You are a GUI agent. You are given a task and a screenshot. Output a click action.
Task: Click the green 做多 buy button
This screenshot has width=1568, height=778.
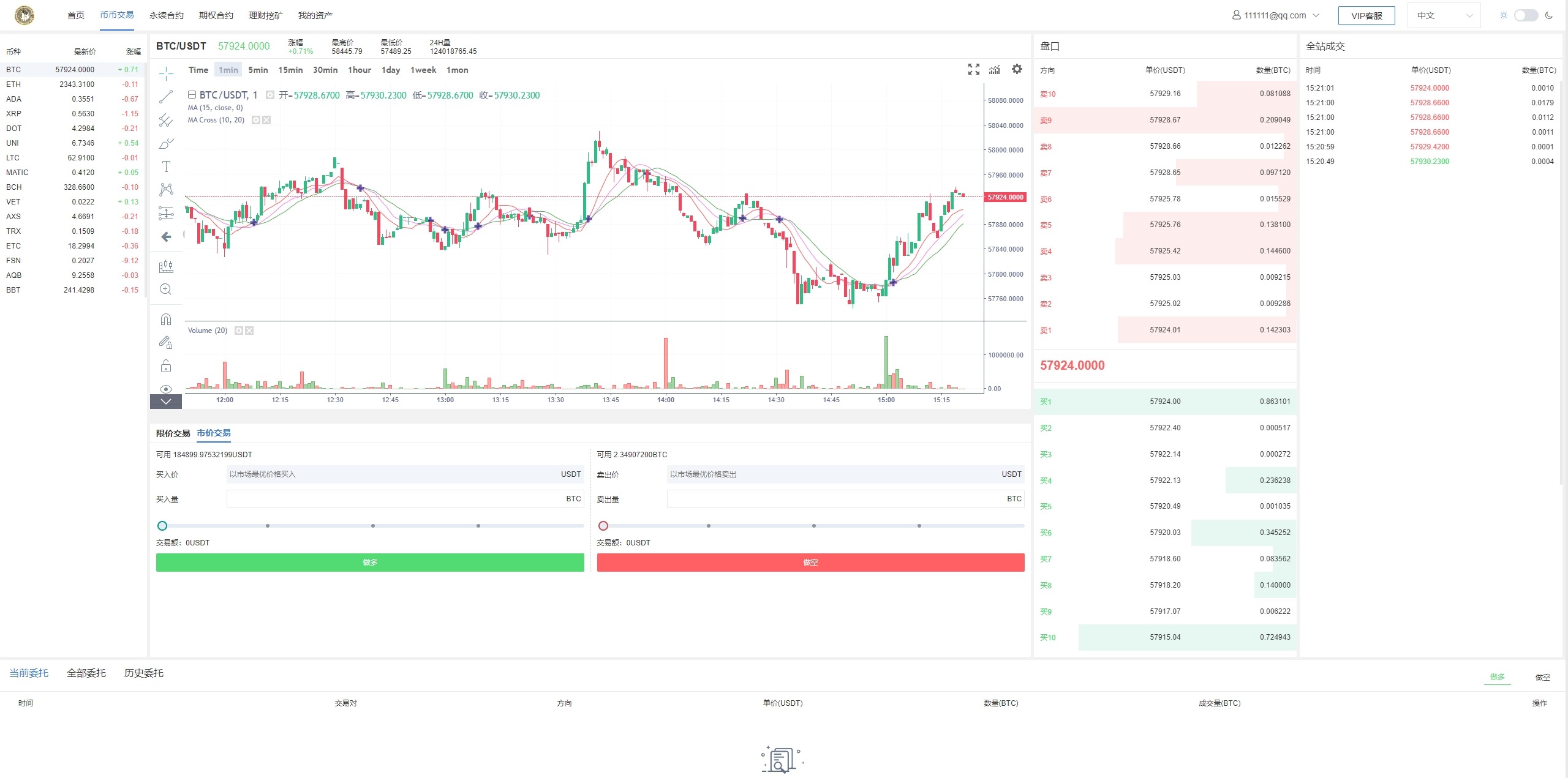(370, 563)
